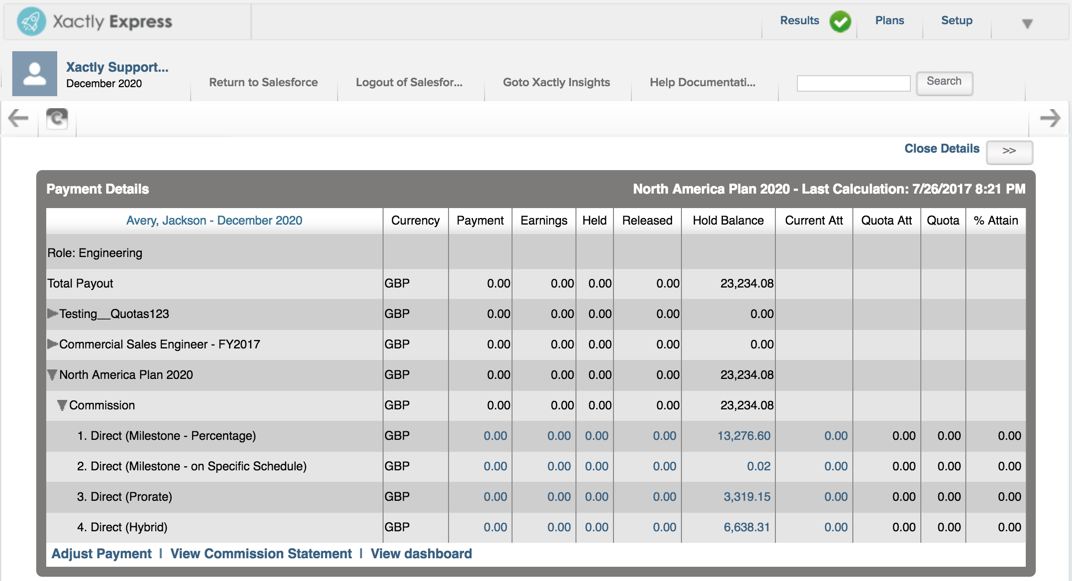Click View dashboard link
The image size is (1072, 581).
pyautogui.click(x=421, y=554)
